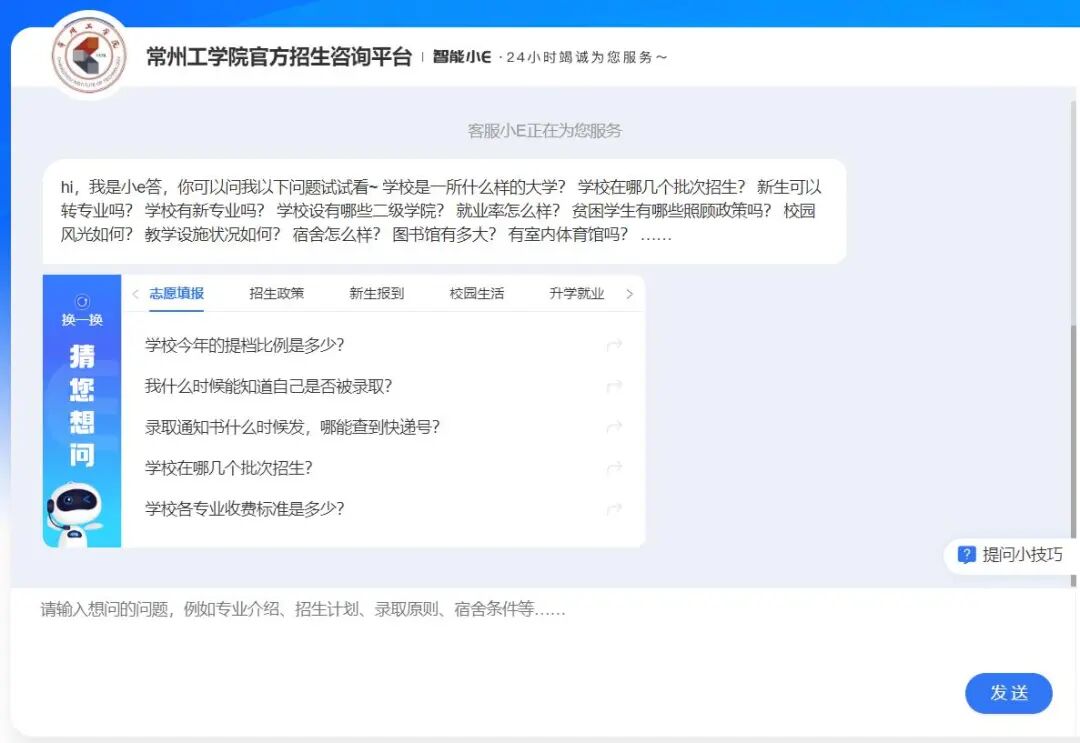This screenshot has width=1080, height=743.
Task: Click the share arrow beside 录取通知书什么时候发
Action: pos(614,427)
